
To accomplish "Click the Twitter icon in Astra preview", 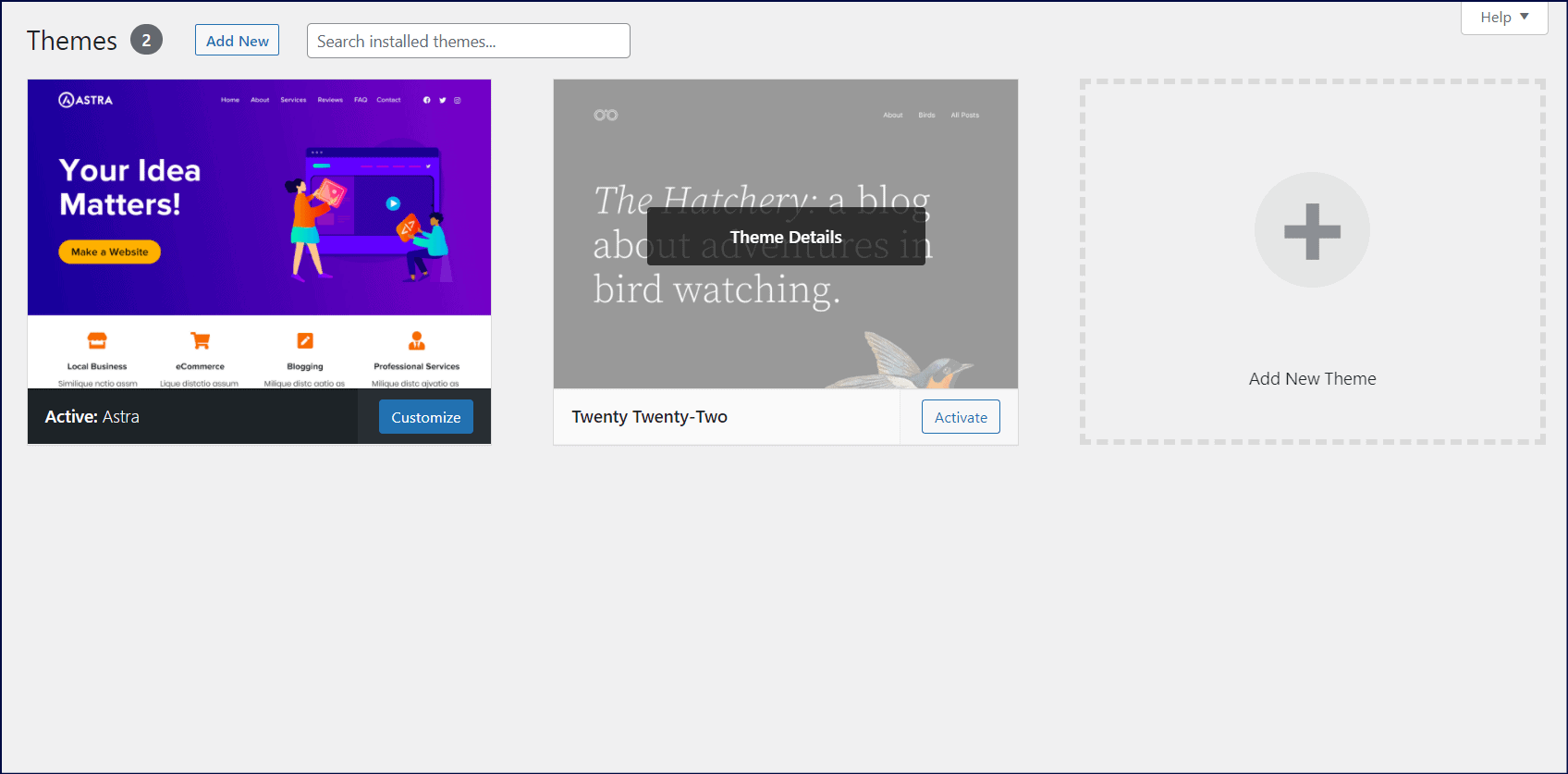I will [442, 100].
